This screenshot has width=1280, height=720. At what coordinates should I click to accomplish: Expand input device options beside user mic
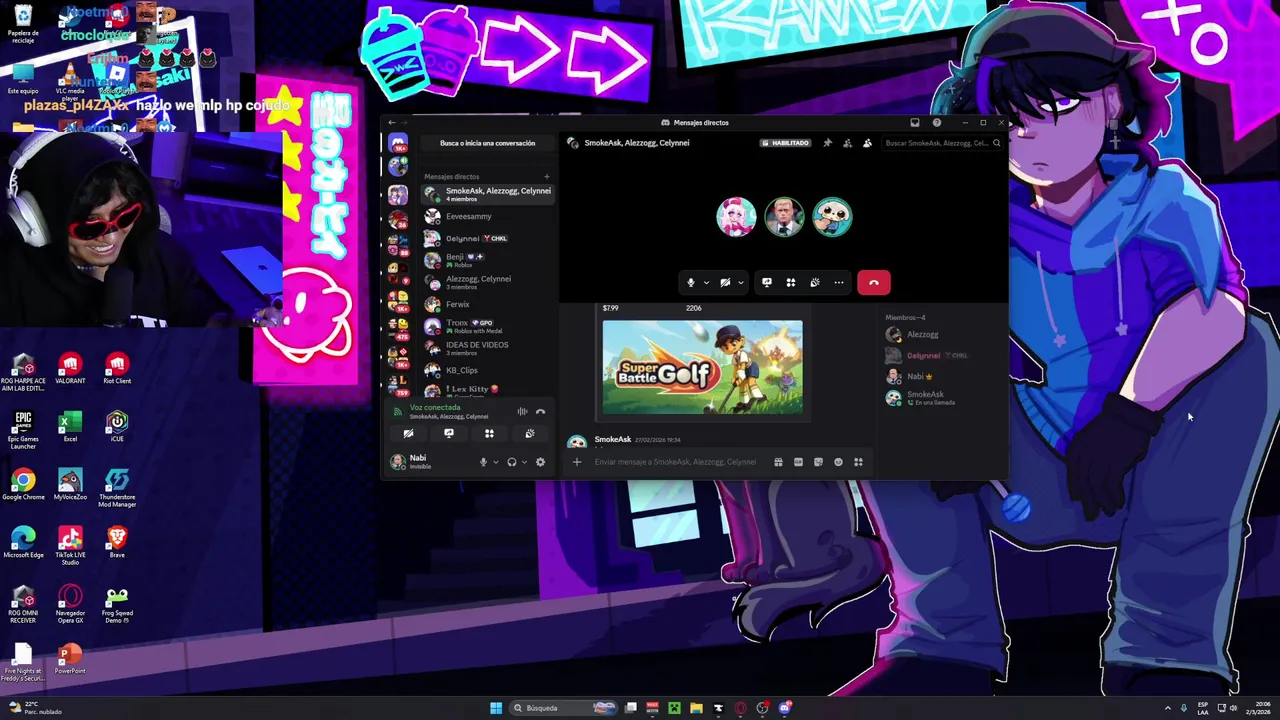point(495,462)
